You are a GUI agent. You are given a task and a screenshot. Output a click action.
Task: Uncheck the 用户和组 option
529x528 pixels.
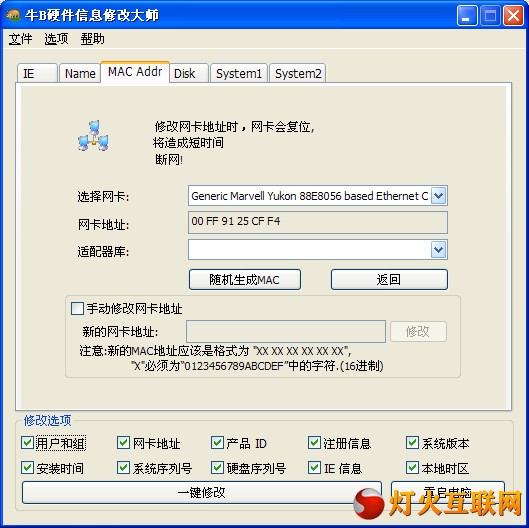(27, 443)
